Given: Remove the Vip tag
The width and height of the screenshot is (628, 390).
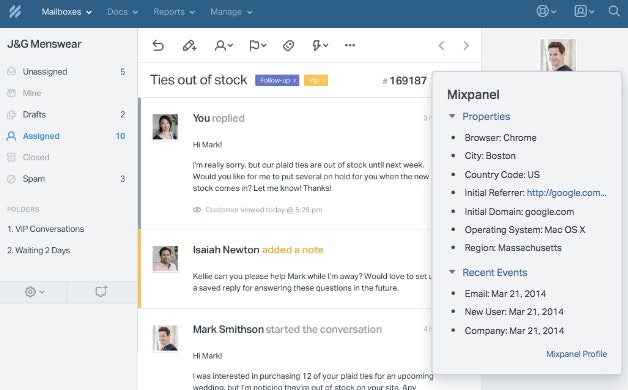Looking at the screenshot, I should click(323, 80).
